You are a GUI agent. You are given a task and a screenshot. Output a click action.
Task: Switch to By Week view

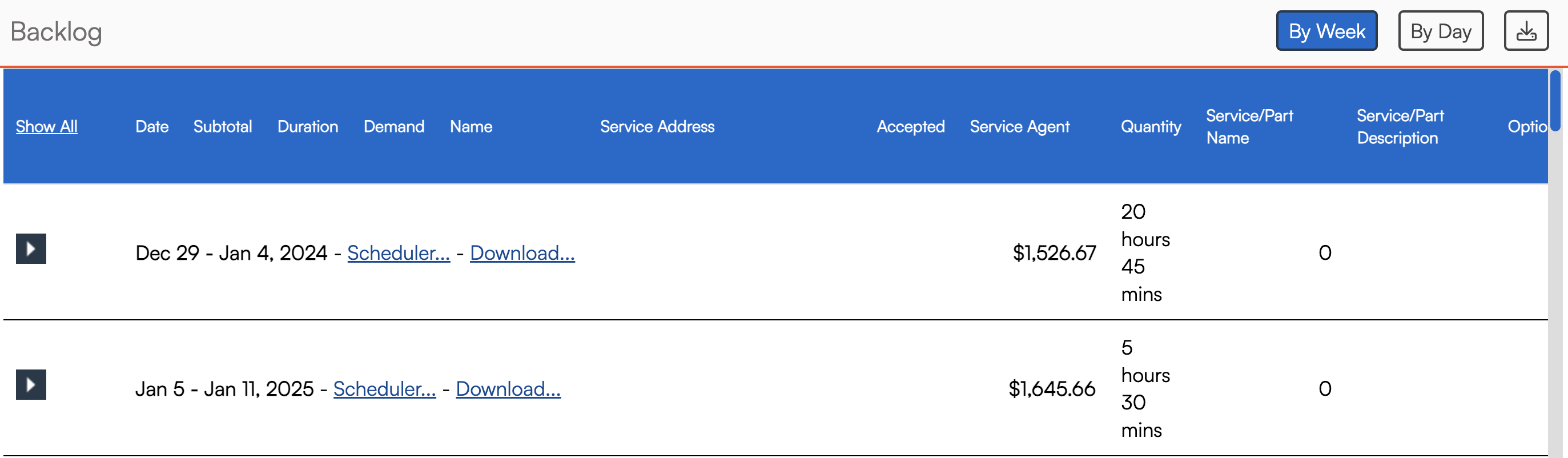pos(1326,31)
